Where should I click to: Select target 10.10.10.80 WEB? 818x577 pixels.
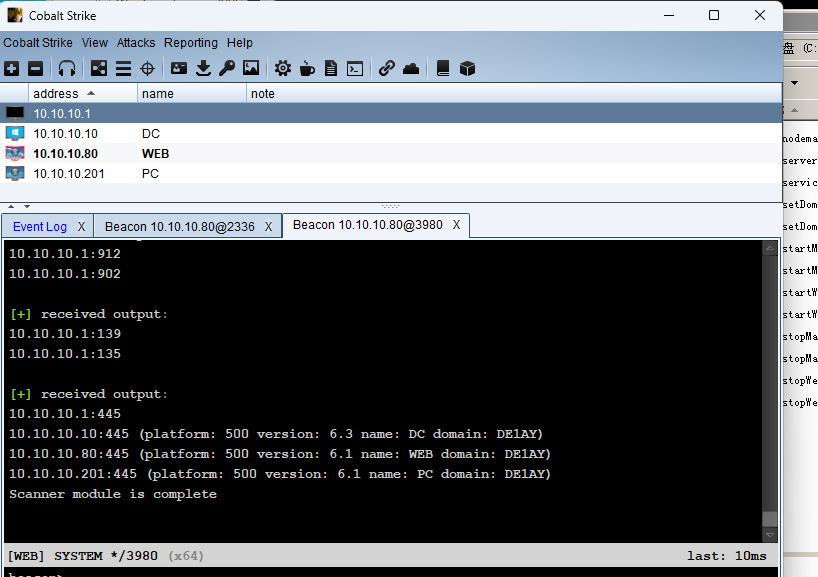tap(391, 153)
